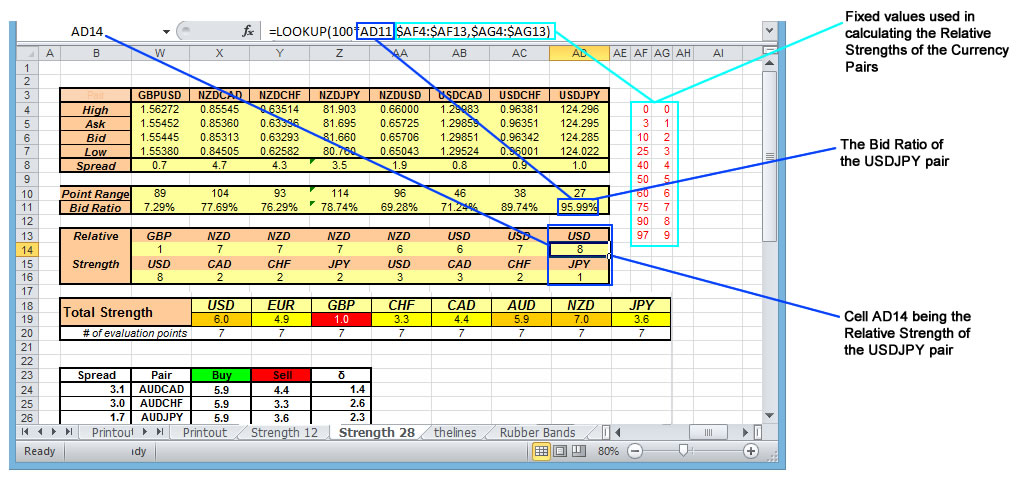Select the 7.0 NZD strength cell
This screenshot has height=478, width=1022.
[579, 320]
